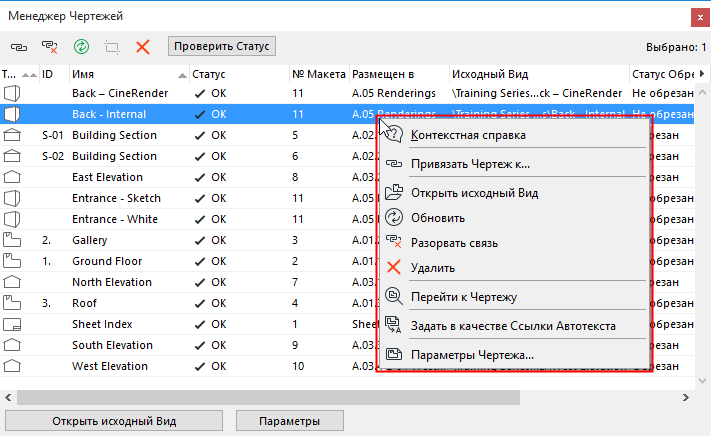Sort list by the Имя column header
Screen dimensions: 711x436
[x=120, y=74]
